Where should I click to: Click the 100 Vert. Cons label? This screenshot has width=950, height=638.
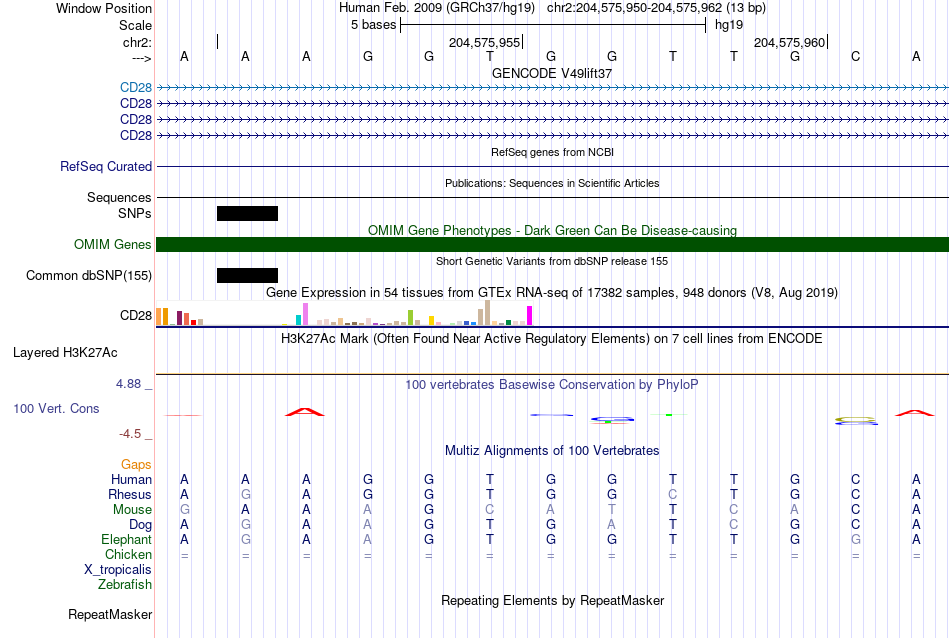(56, 408)
